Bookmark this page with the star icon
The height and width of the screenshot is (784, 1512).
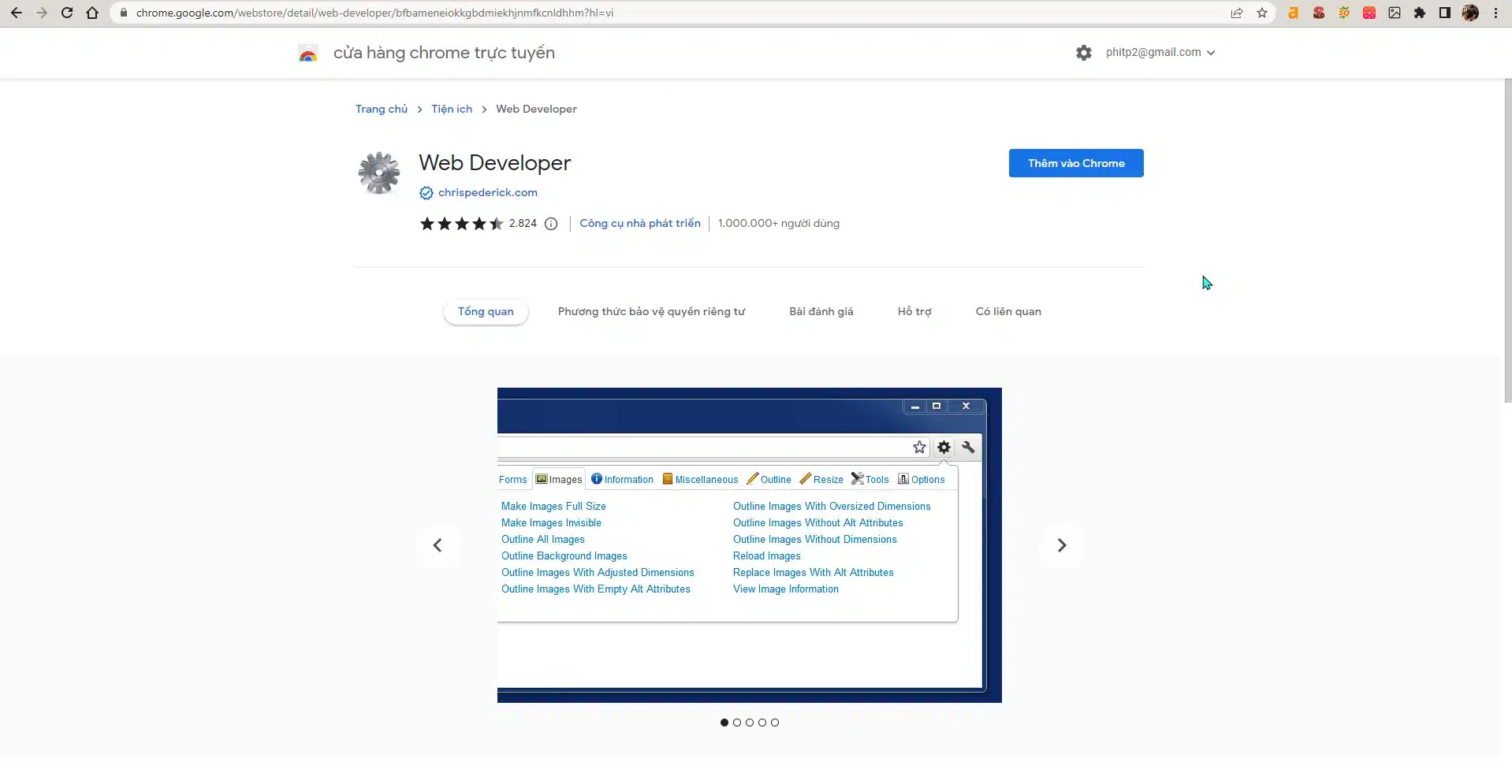(x=1262, y=13)
